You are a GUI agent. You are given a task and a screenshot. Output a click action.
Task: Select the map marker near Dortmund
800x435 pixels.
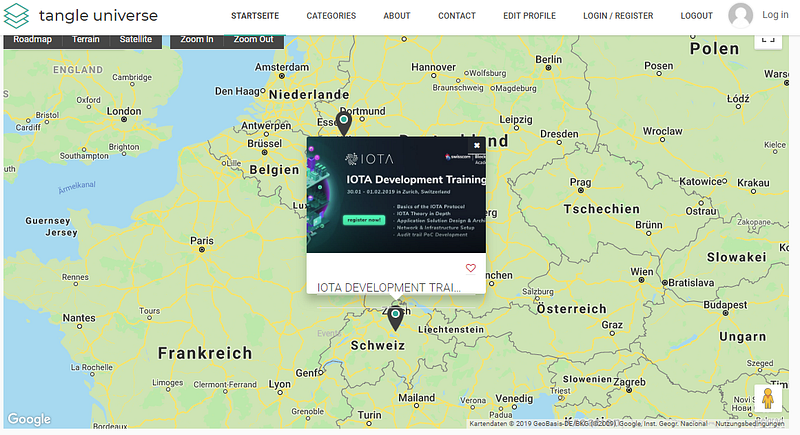point(344,123)
